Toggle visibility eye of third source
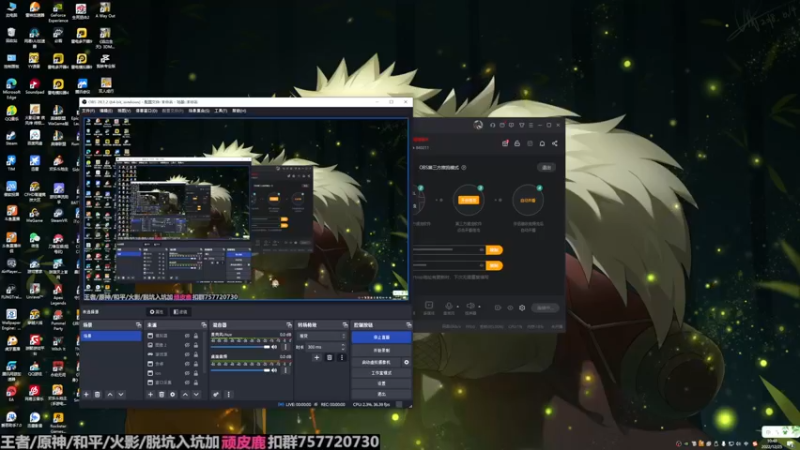800x450 pixels. click(187, 354)
